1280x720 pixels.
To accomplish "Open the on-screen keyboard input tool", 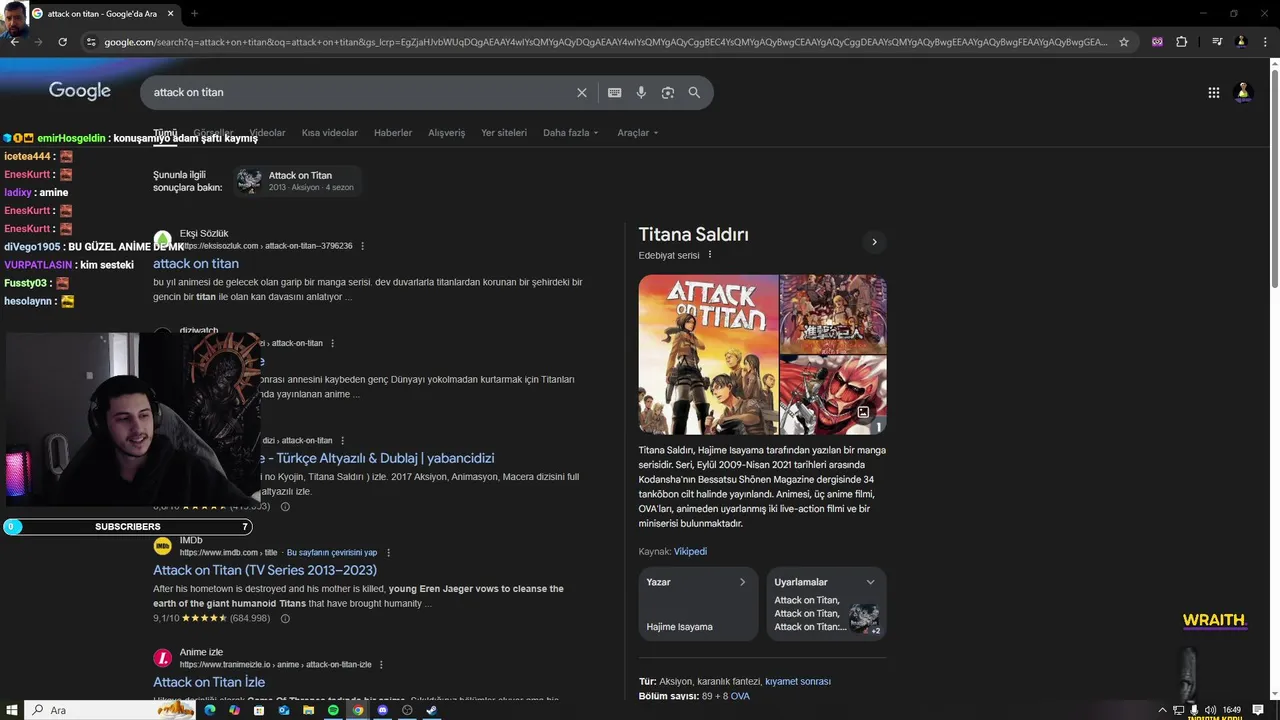I will point(614,92).
